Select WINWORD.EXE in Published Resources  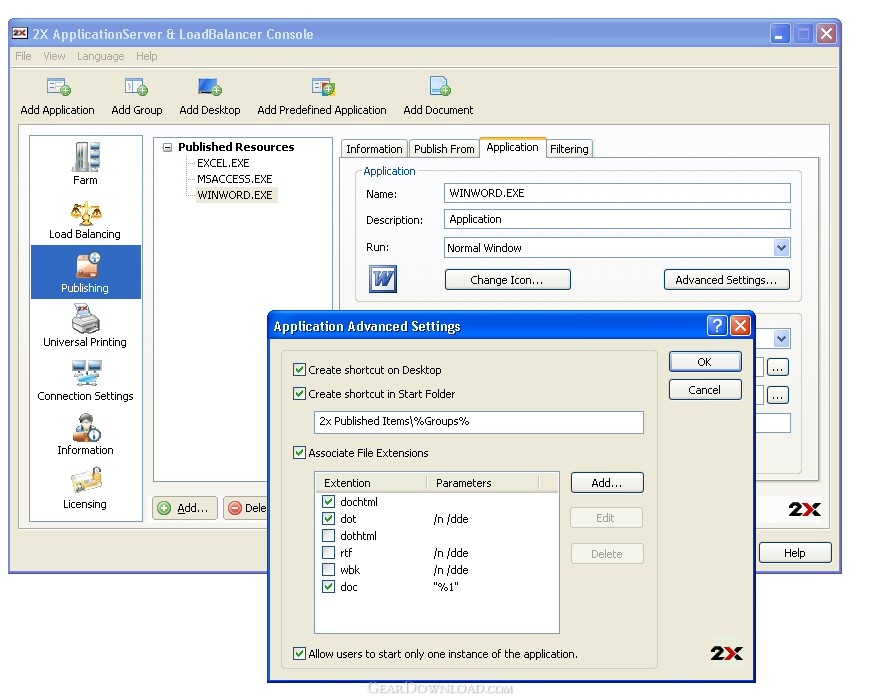[x=235, y=195]
